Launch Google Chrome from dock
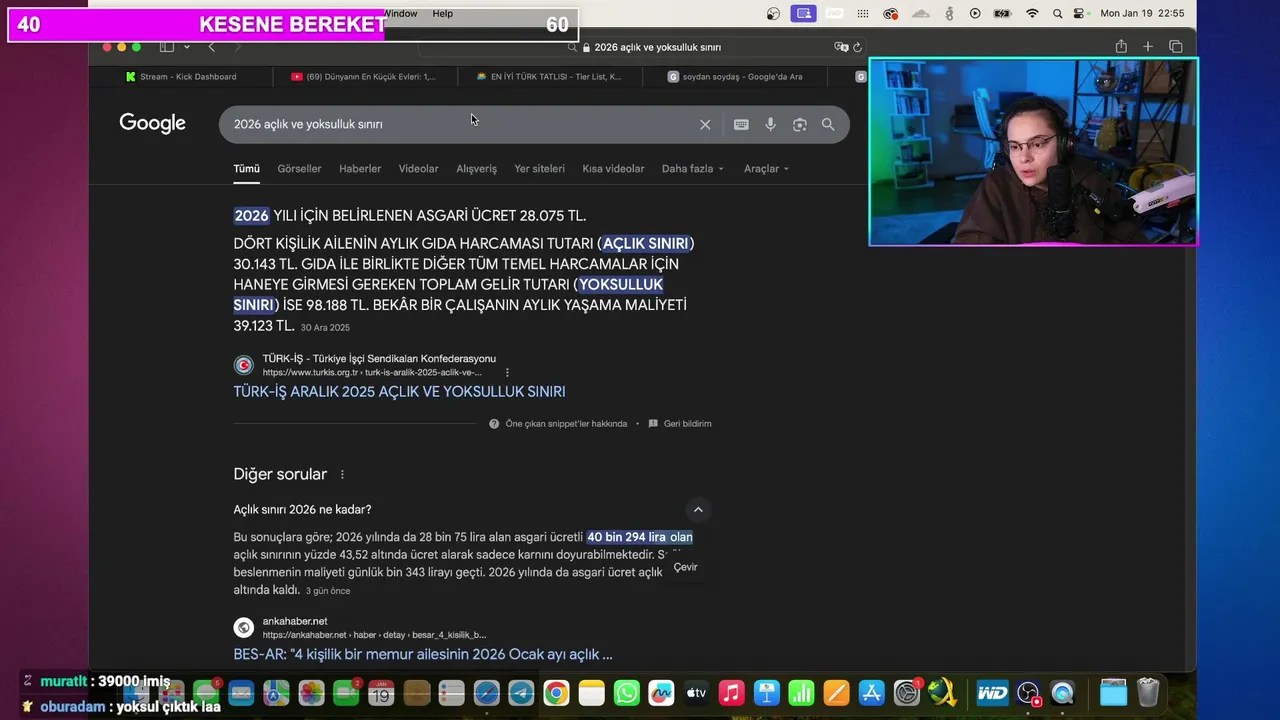 (556, 692)
